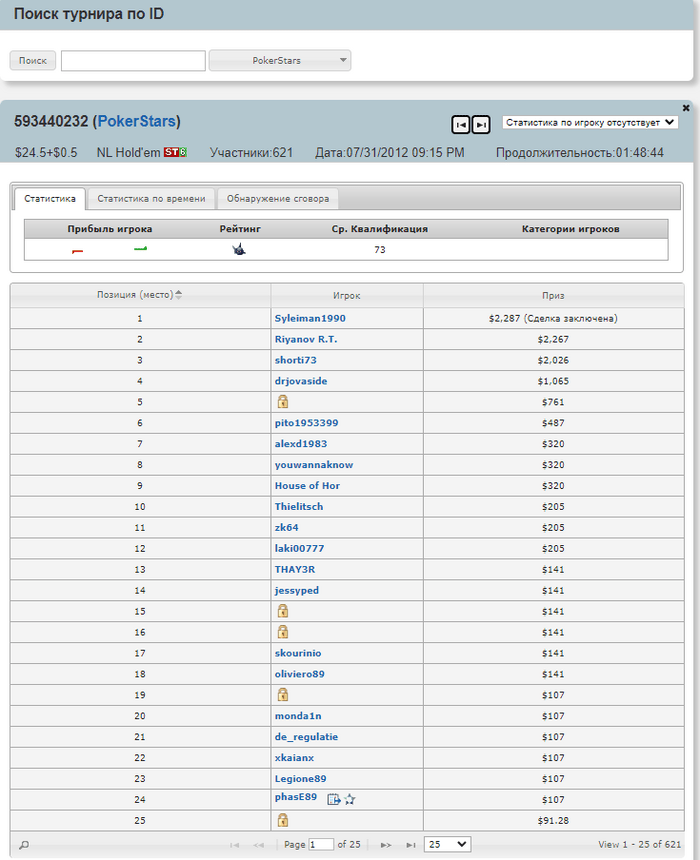Image resolution: width=700 pixels, height=860 pixels.
Task: Switch to Статистика по времени tab
Action: (x=151, y=199)
